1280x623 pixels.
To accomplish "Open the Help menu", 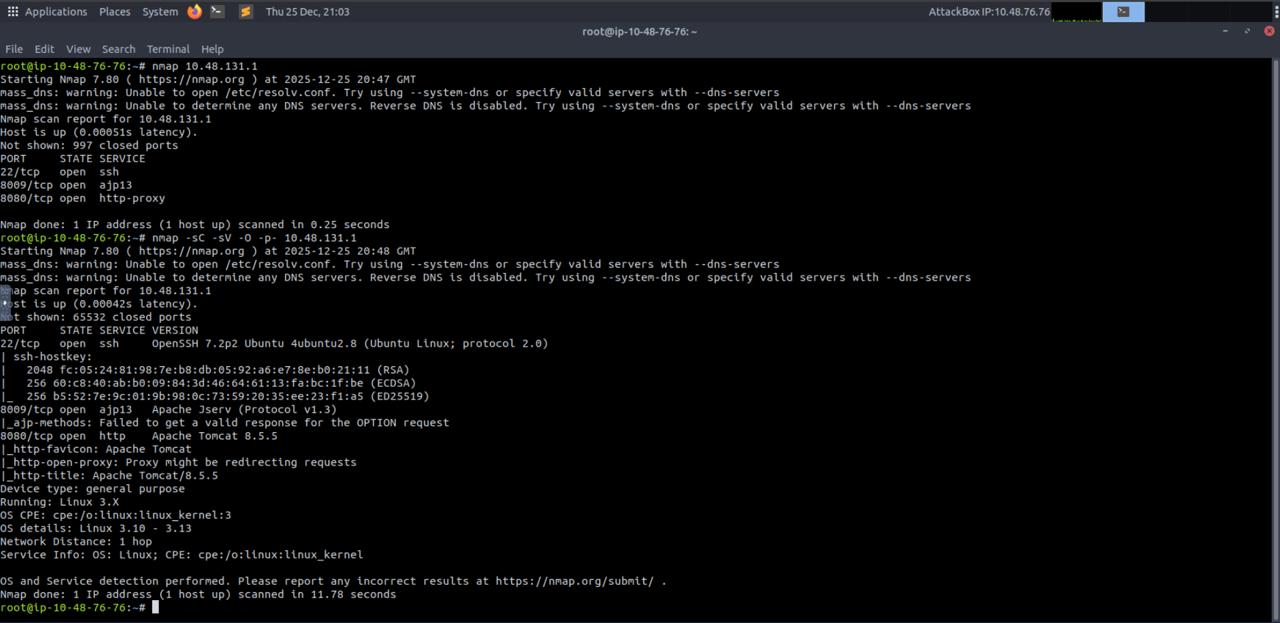I will point(211,48).
